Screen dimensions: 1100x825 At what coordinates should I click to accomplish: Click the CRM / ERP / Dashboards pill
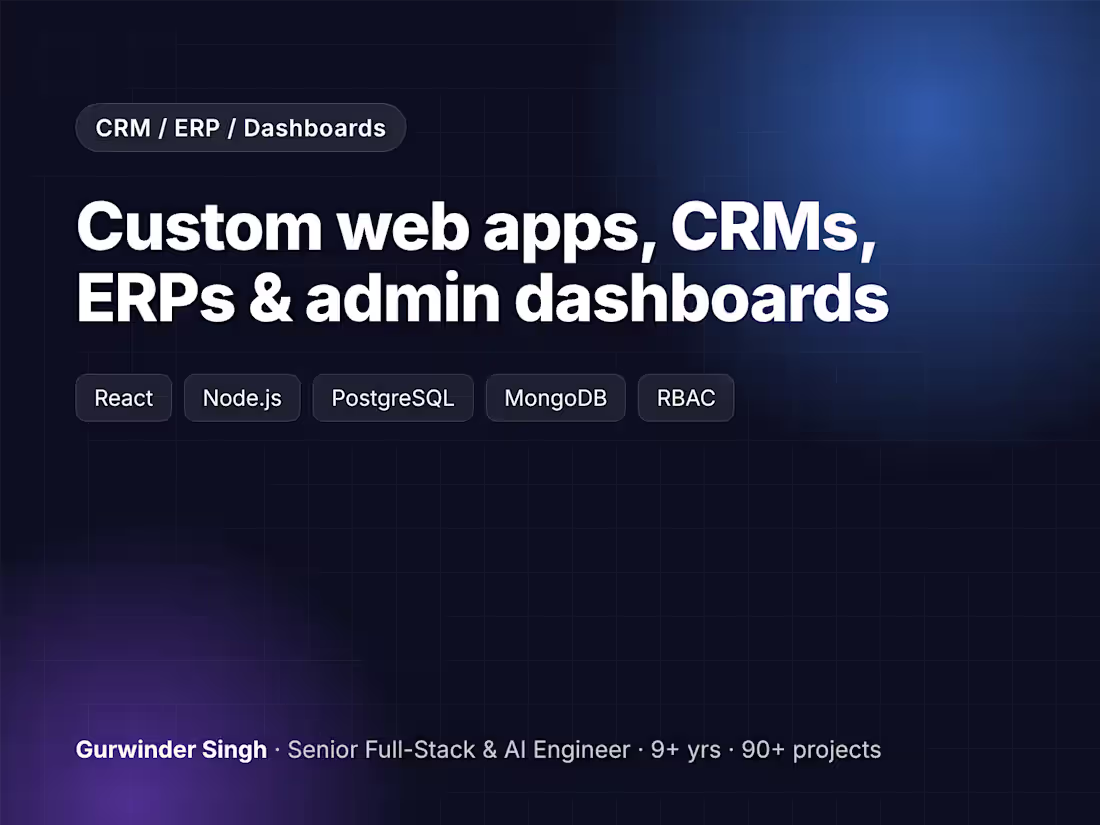point(241,128)
